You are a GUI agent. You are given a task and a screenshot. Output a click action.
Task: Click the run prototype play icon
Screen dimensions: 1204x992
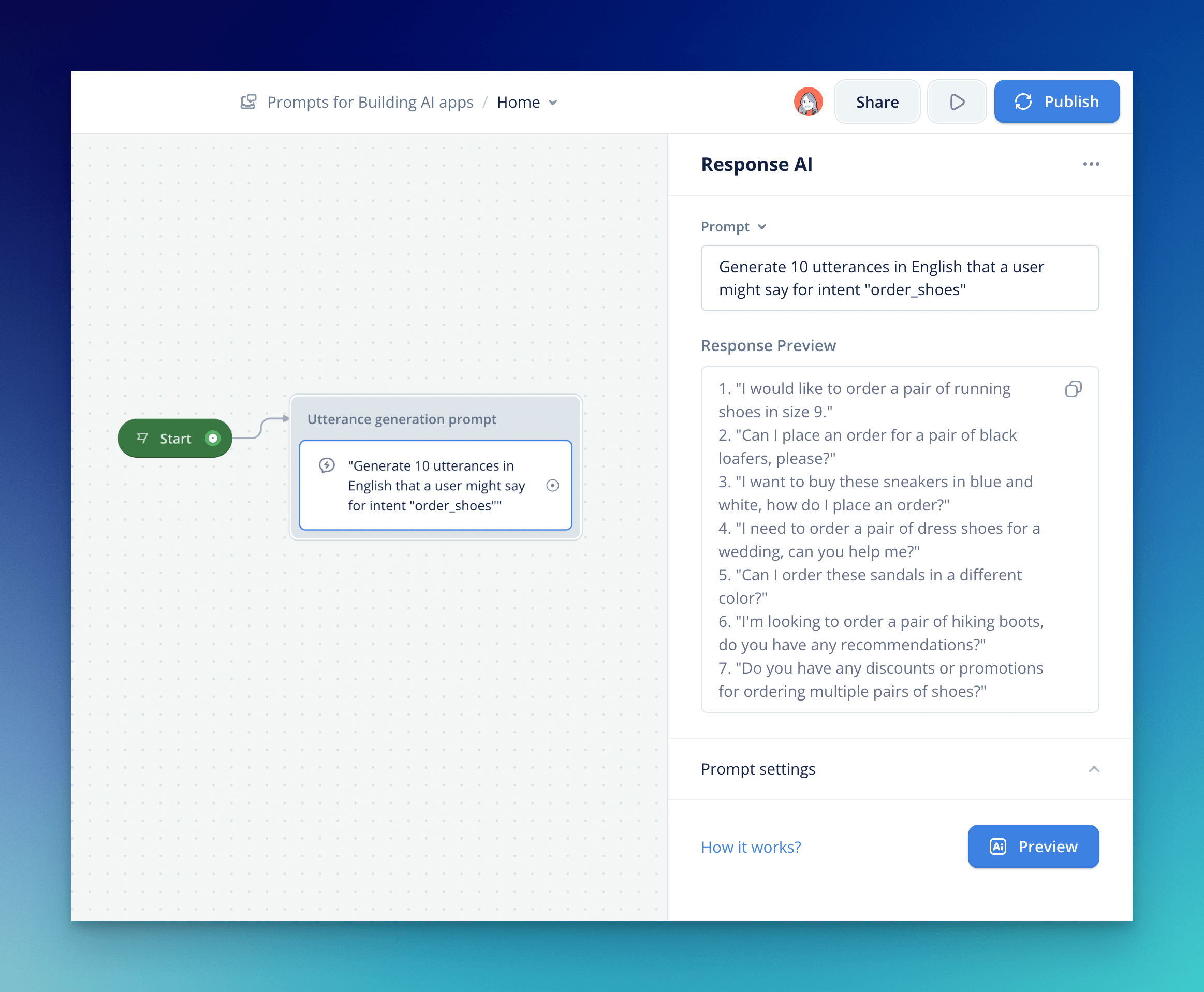tap(957, 103)
